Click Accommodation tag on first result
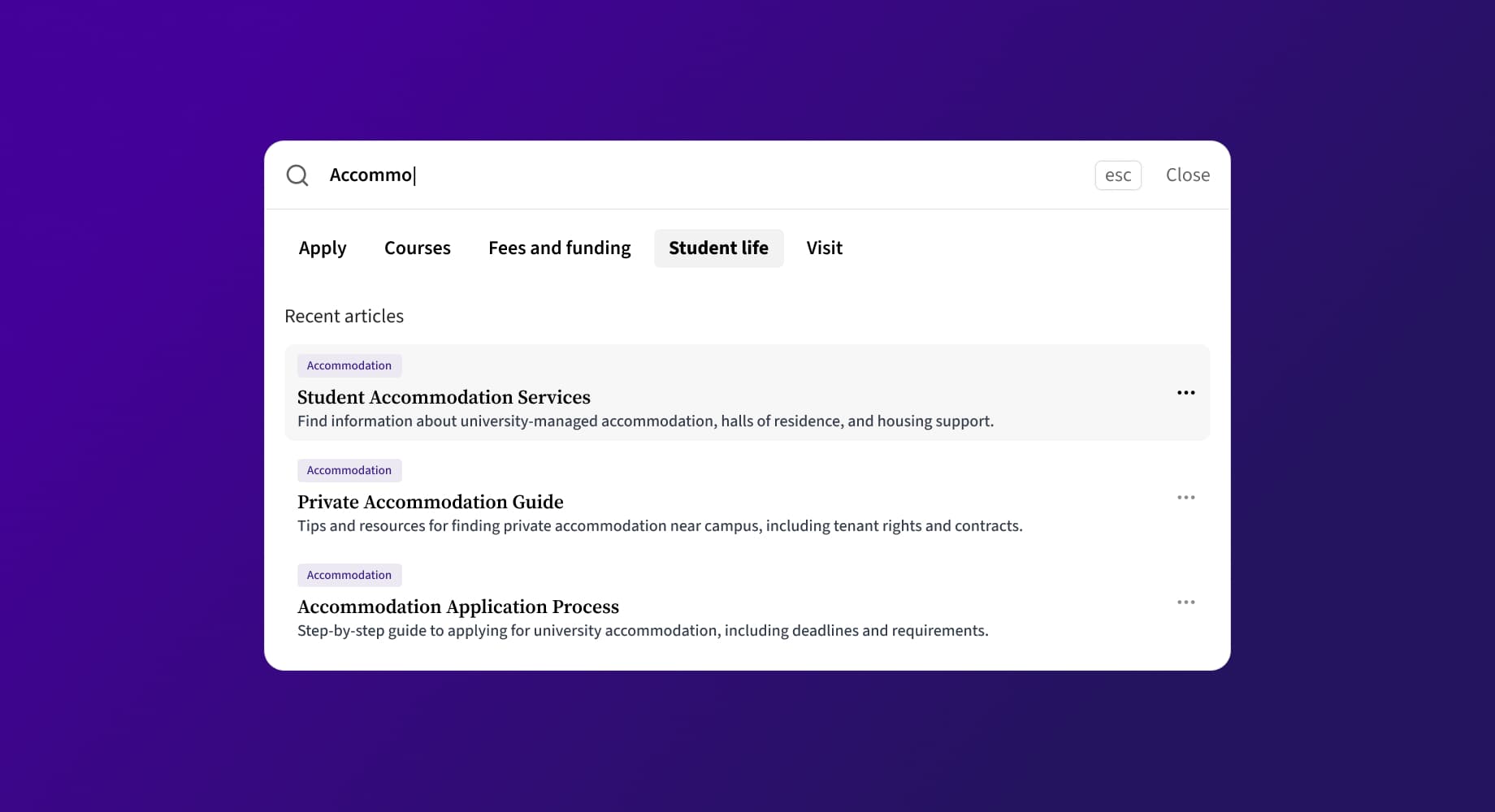This screenshot has height=812, width=1495. coord(349,366)
